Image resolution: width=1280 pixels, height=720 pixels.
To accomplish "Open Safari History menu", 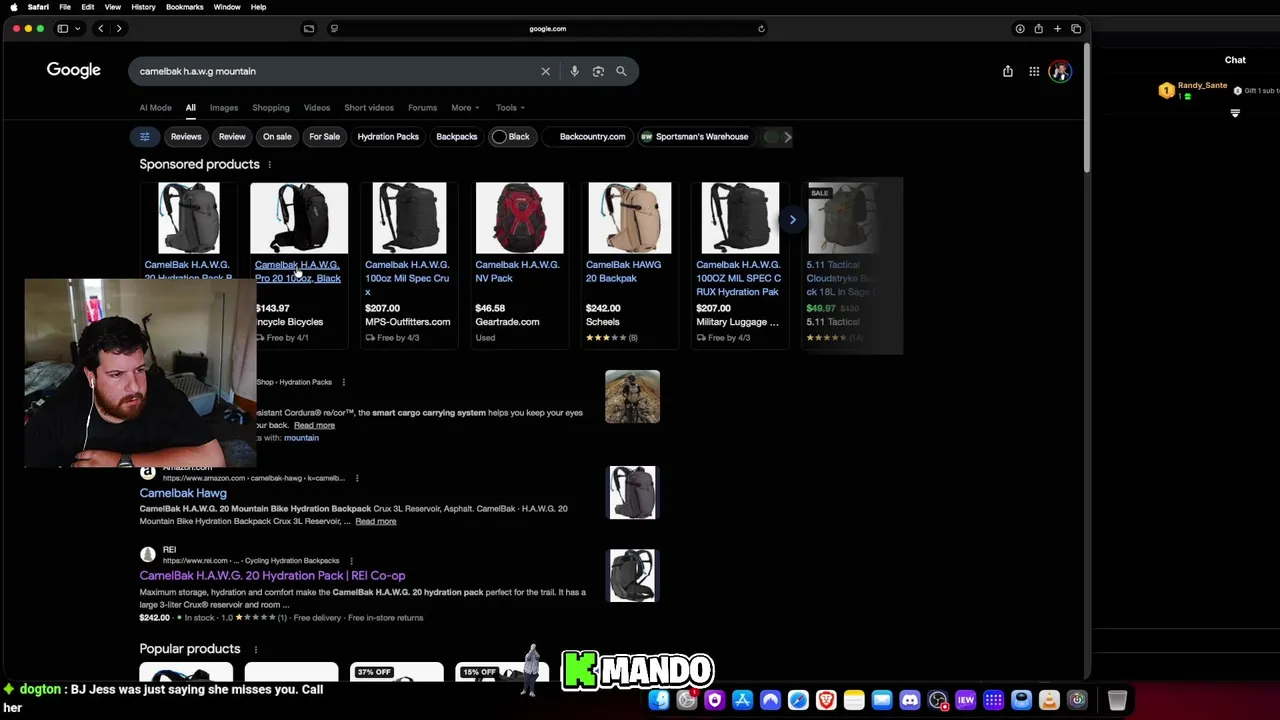I will [x=143, y=7].
